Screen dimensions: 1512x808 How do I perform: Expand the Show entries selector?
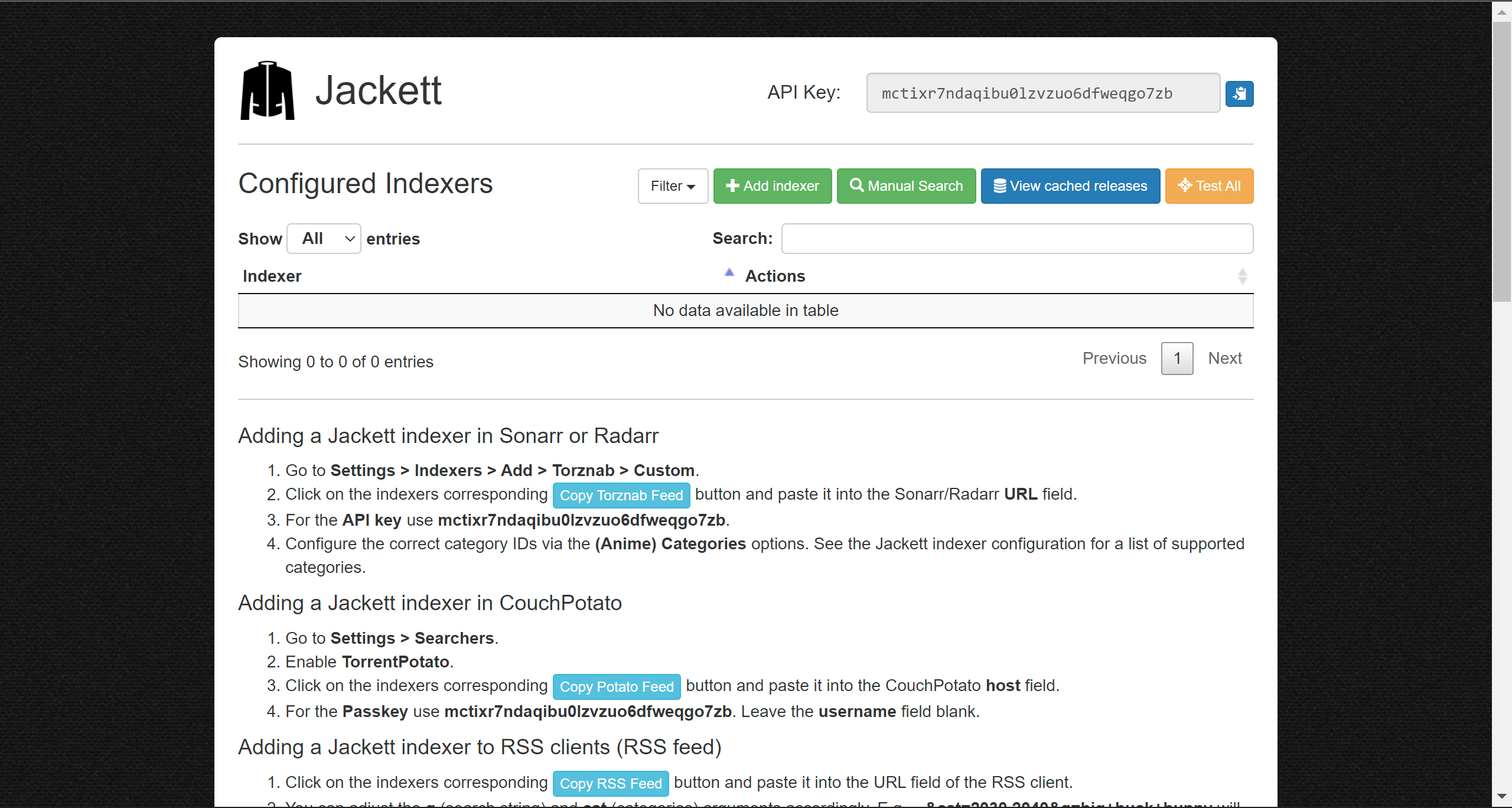point(324,239)
